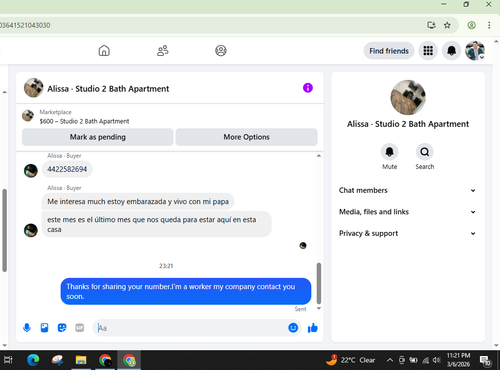Open emoji picker in message box
The height and width of the screenshot is (370, 500).
(x=293, y=328)
